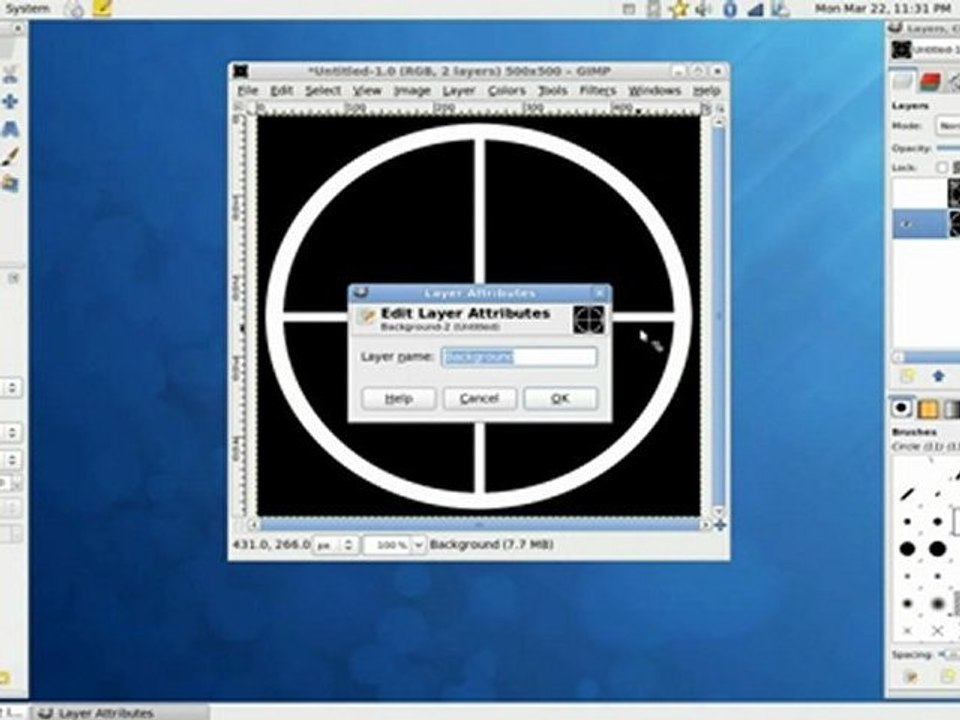
Task: Select the Scissors tool in toolbox
Action: click(10, 73)
